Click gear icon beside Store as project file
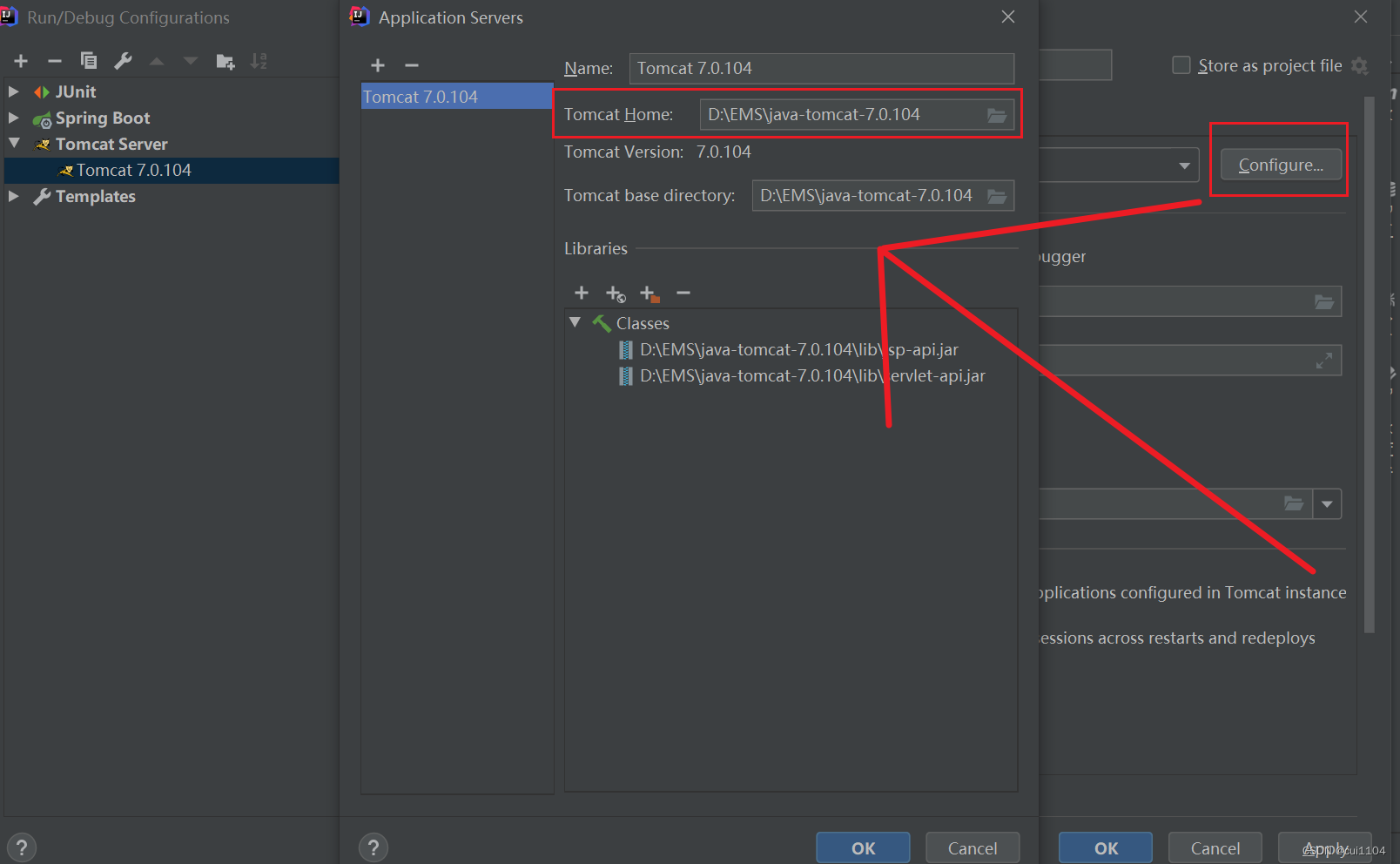The height and width of the screenshot is (864, 1400). point(1359,66)
